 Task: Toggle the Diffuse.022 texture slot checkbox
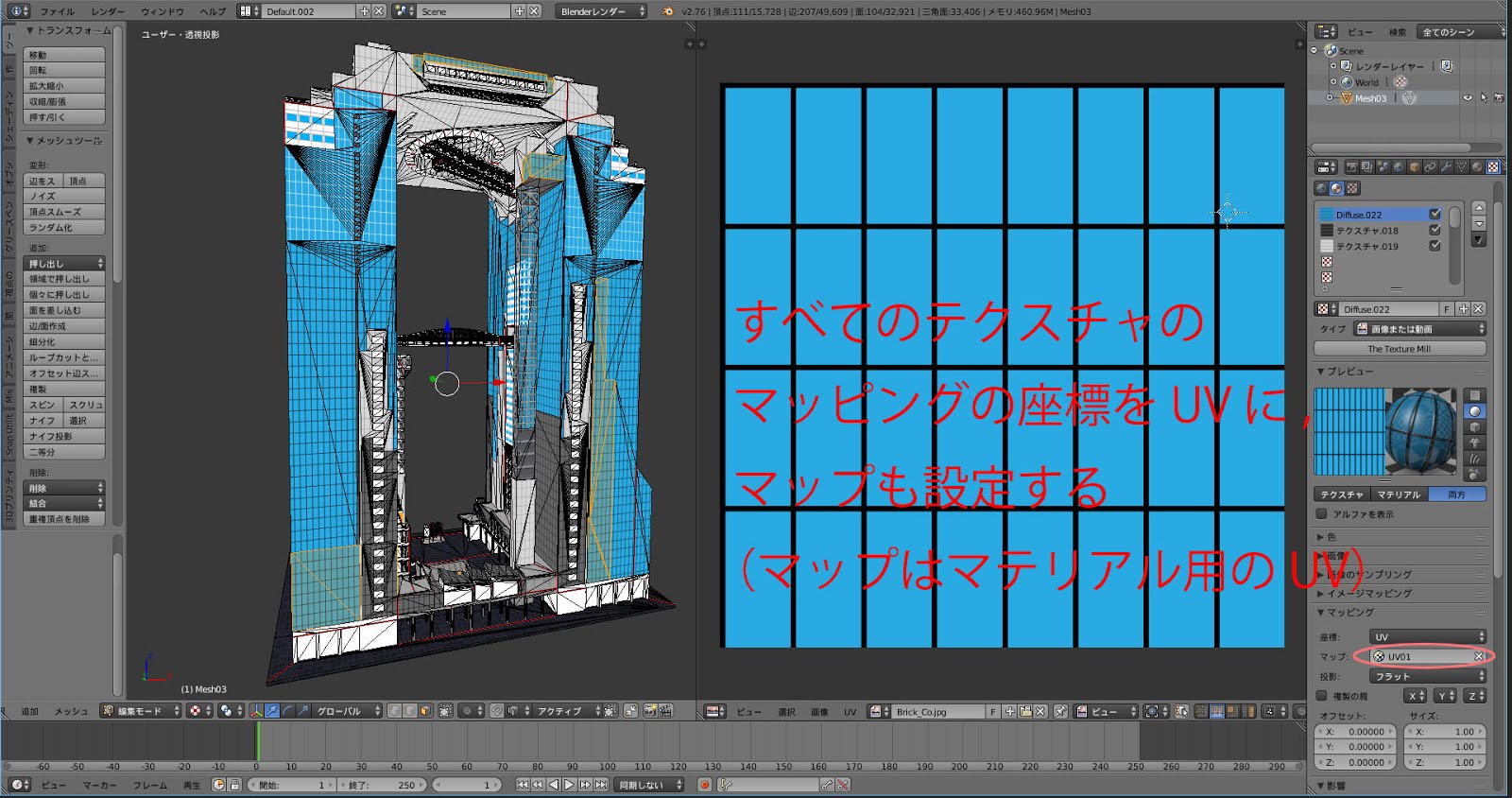pyautogui.click(x=1435, y=215)
